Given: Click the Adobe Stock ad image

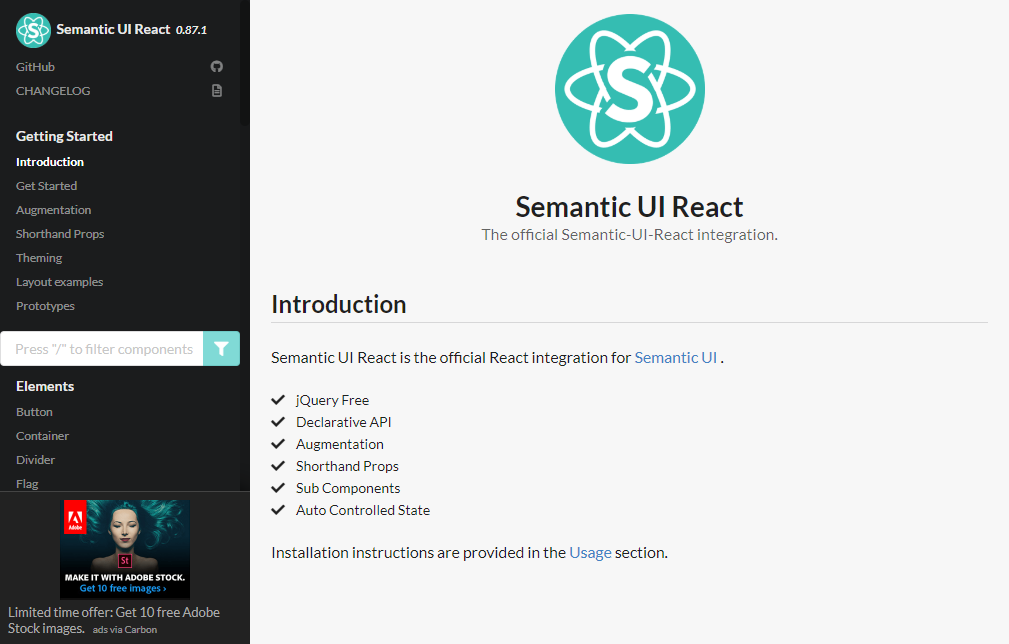Looking at the screenshot, I should click(x=125, y=549).
